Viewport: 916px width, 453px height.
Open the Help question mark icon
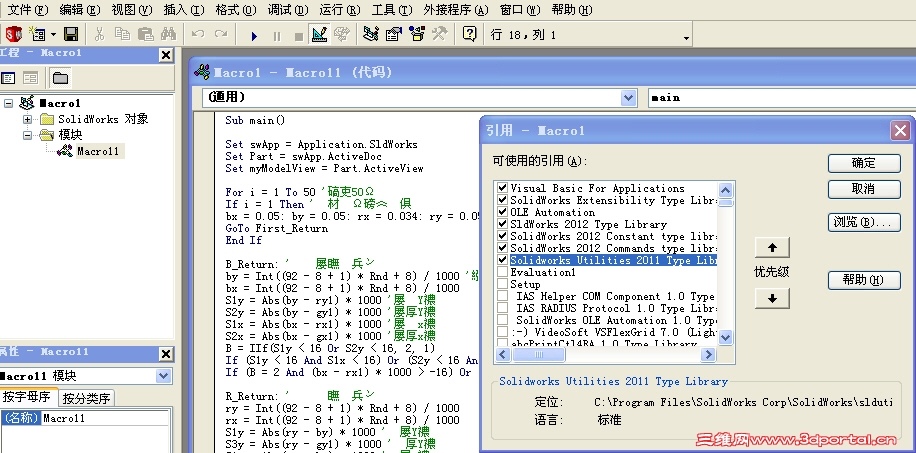pyautogui.click(x=470, y=34)
